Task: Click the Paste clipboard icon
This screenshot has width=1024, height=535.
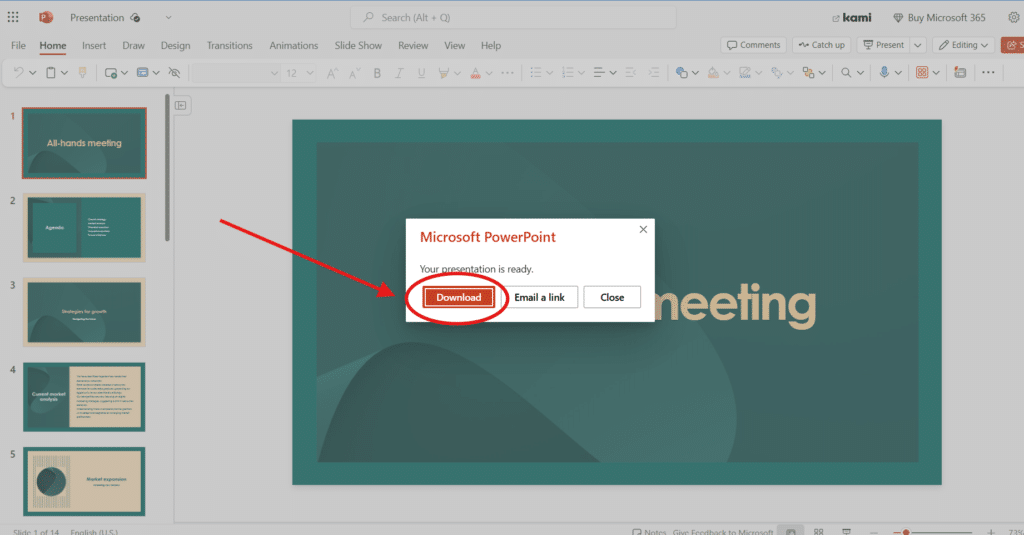Action: pyautogui.click(x=51, y=73)
